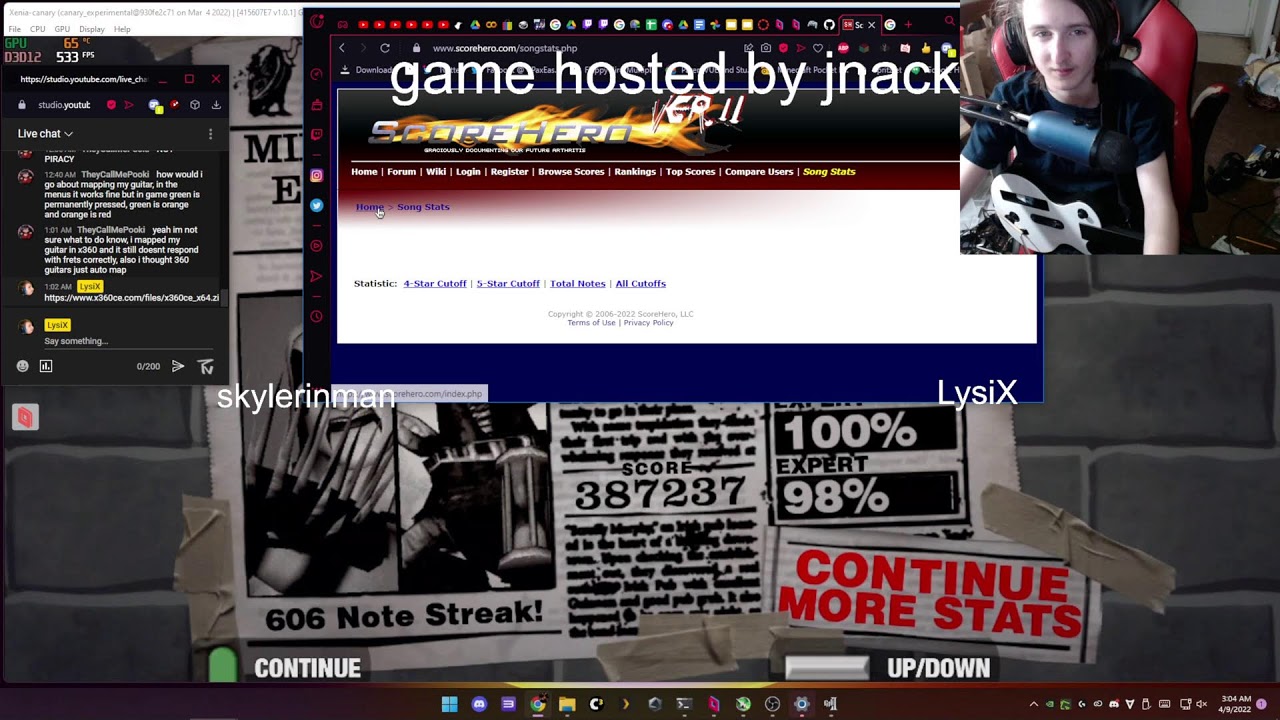This screenshot has height=720, width=1280.
Task: Open the GPU menu in Xenia
Action: pyautogui.click(x=62, y=29)
